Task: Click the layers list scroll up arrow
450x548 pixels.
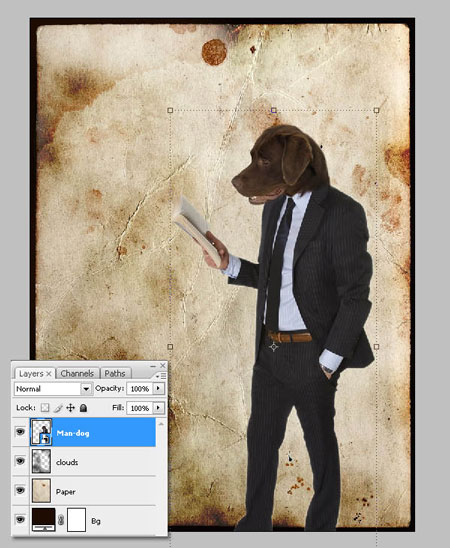Action: pos(161,424)
